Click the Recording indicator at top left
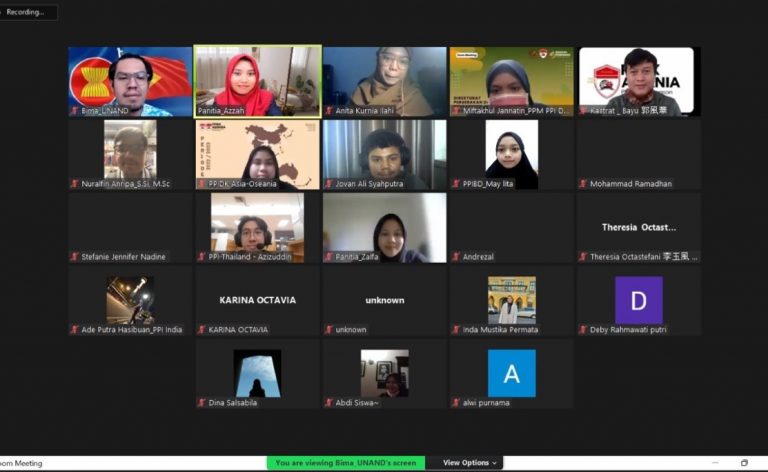768x472 pixels. 28,13
